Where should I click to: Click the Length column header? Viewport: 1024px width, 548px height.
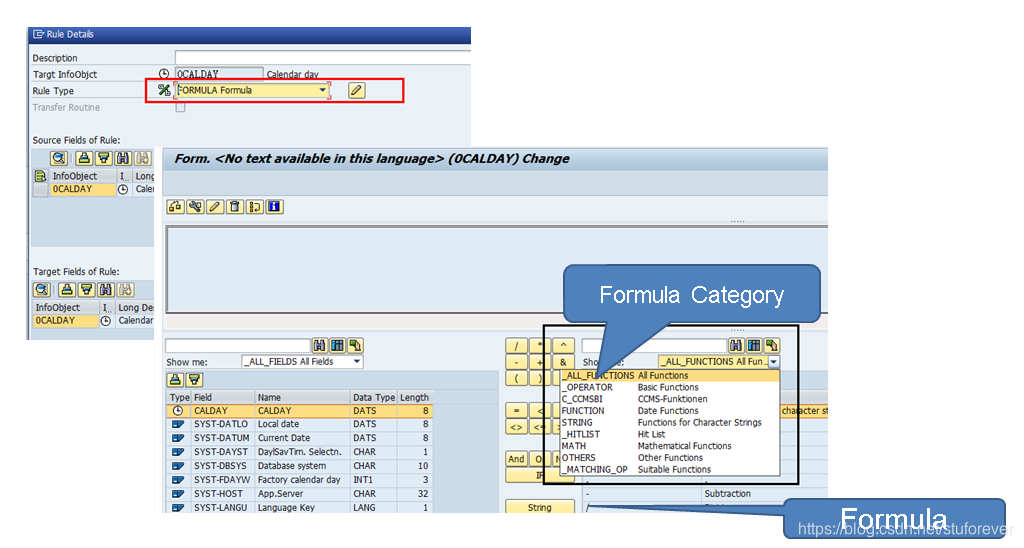(415, 397)
